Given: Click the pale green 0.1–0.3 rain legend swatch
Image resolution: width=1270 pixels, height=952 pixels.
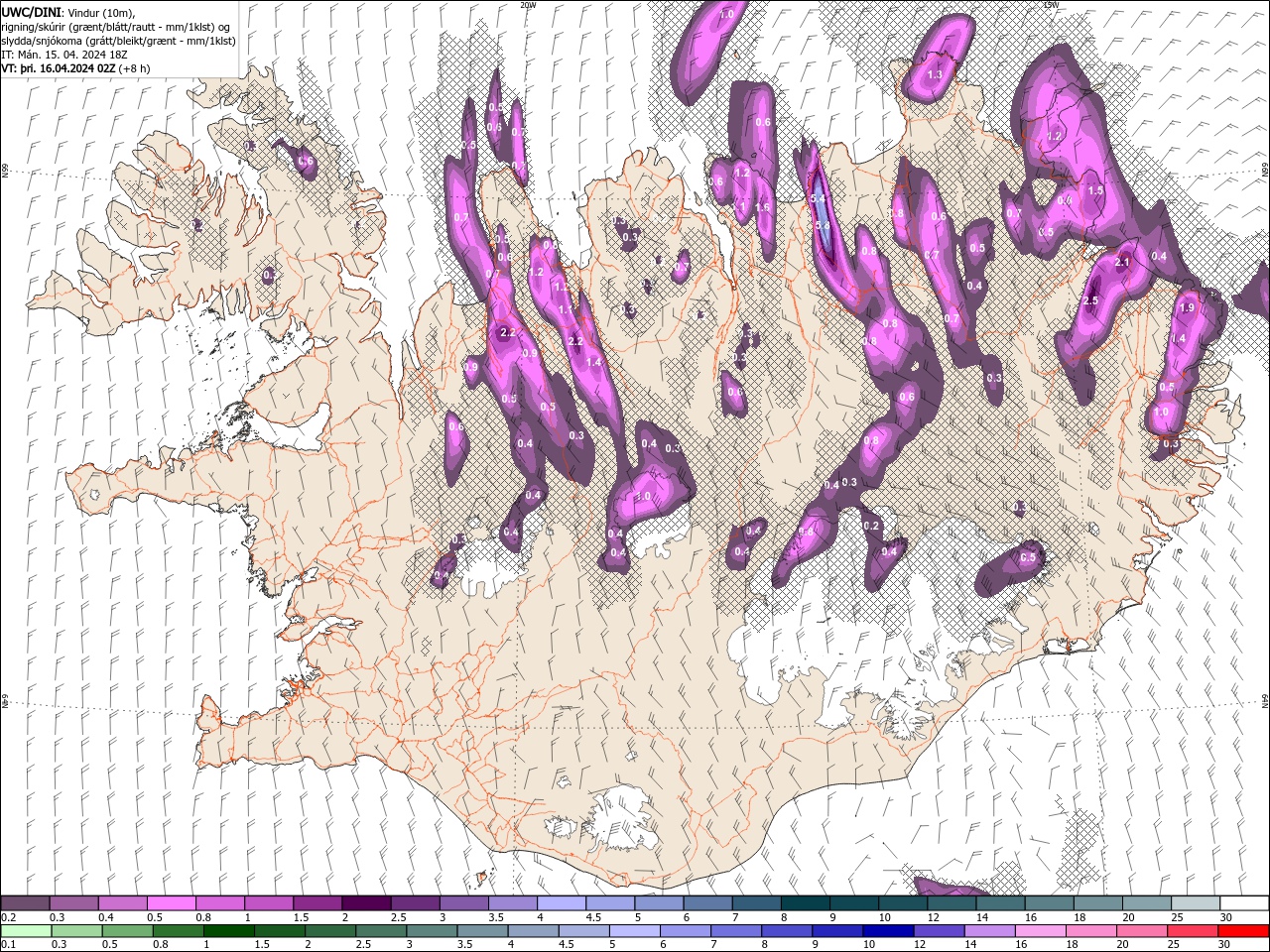Looking at the screenshot, I should [x=26, y=931].
